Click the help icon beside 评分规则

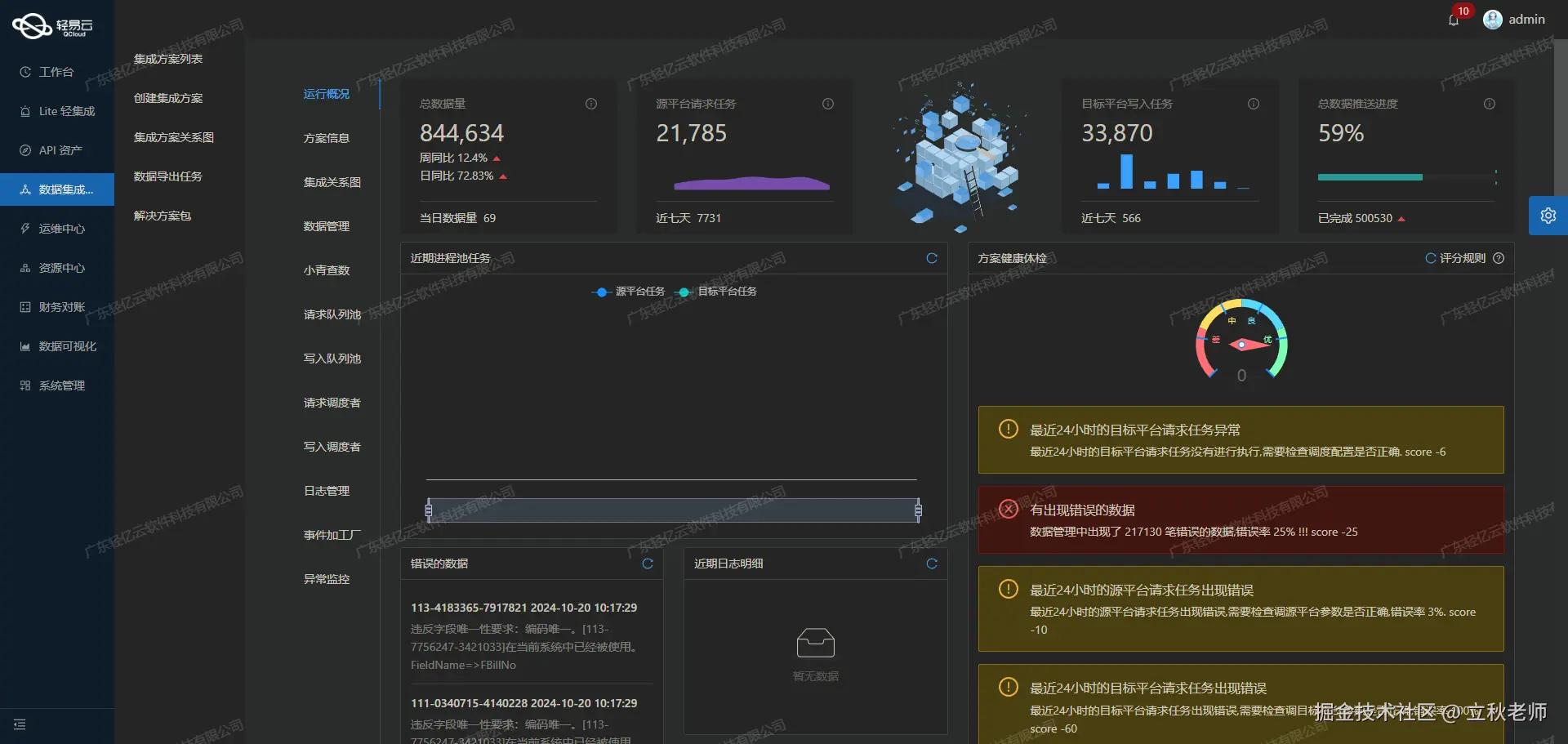[x=1499, y=258]
